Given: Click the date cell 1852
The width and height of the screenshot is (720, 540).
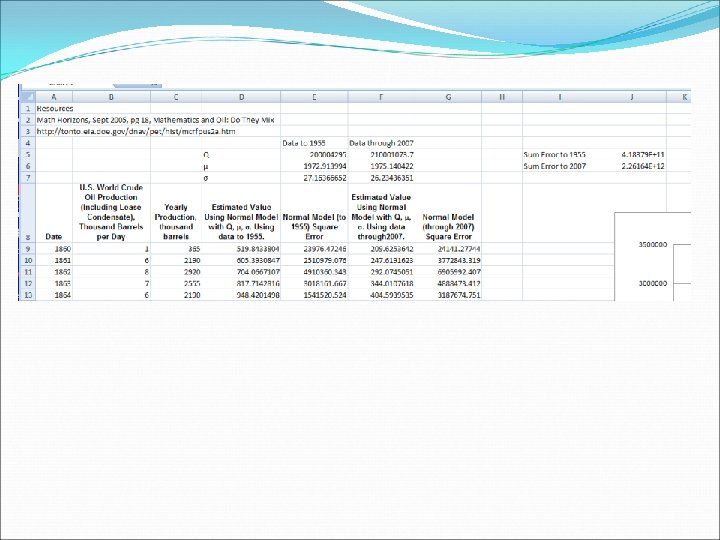Looking at the screenshot, I should point(62,271).
